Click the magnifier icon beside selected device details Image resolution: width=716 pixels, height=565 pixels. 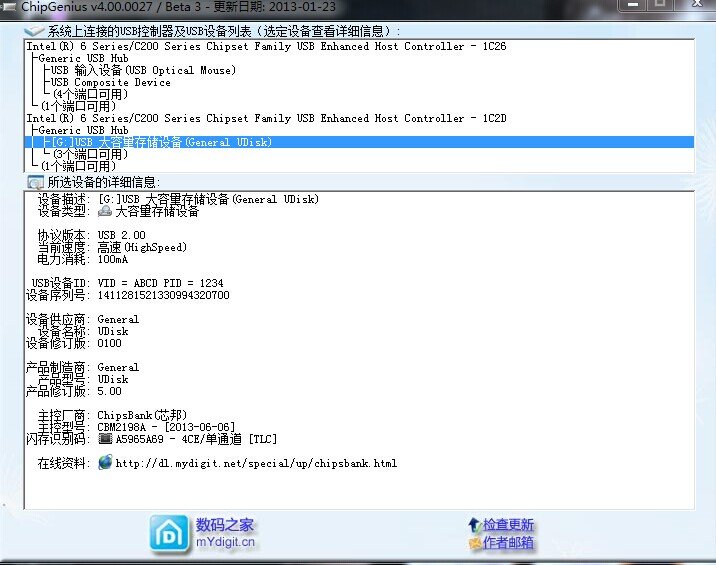(x=35, y=182)
